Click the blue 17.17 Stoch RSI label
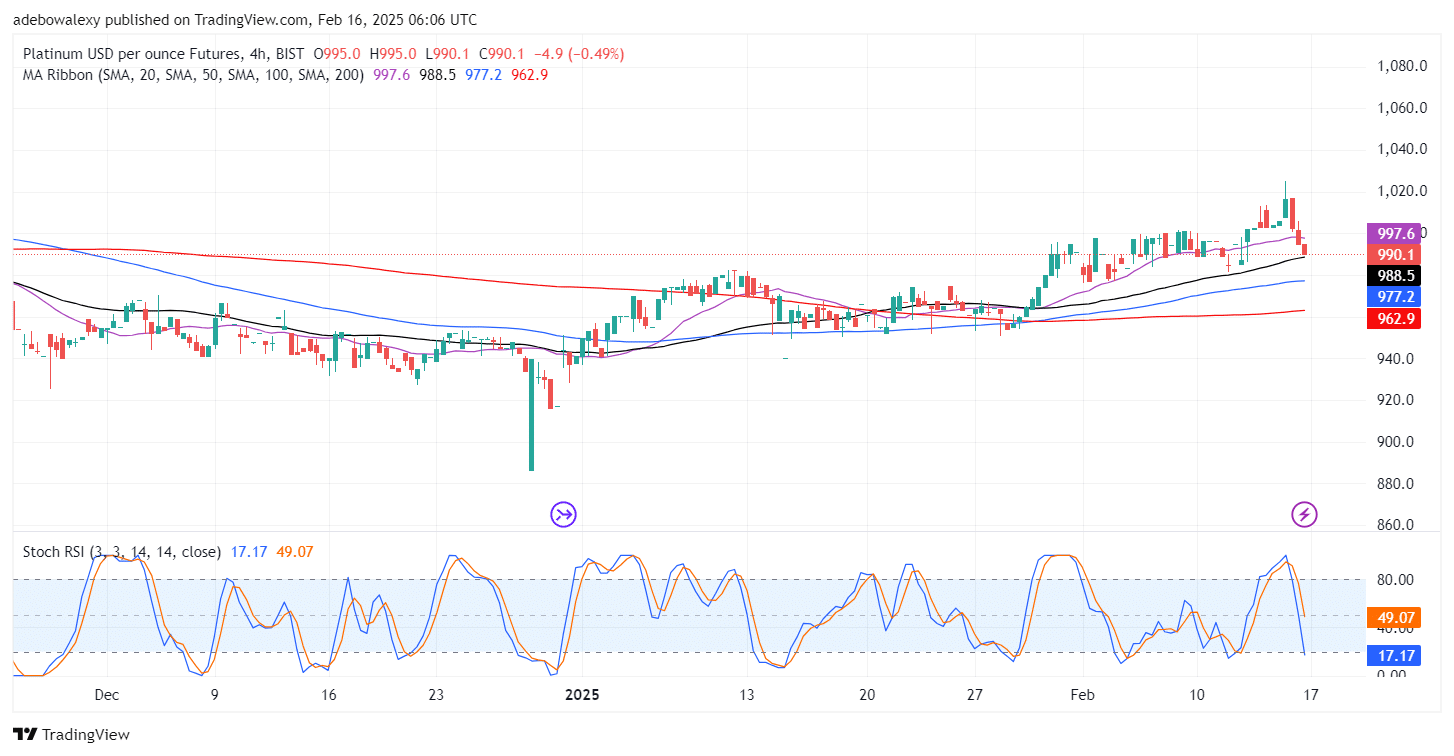Viewport: 1454px width, 756px height. coord(1392,656)
